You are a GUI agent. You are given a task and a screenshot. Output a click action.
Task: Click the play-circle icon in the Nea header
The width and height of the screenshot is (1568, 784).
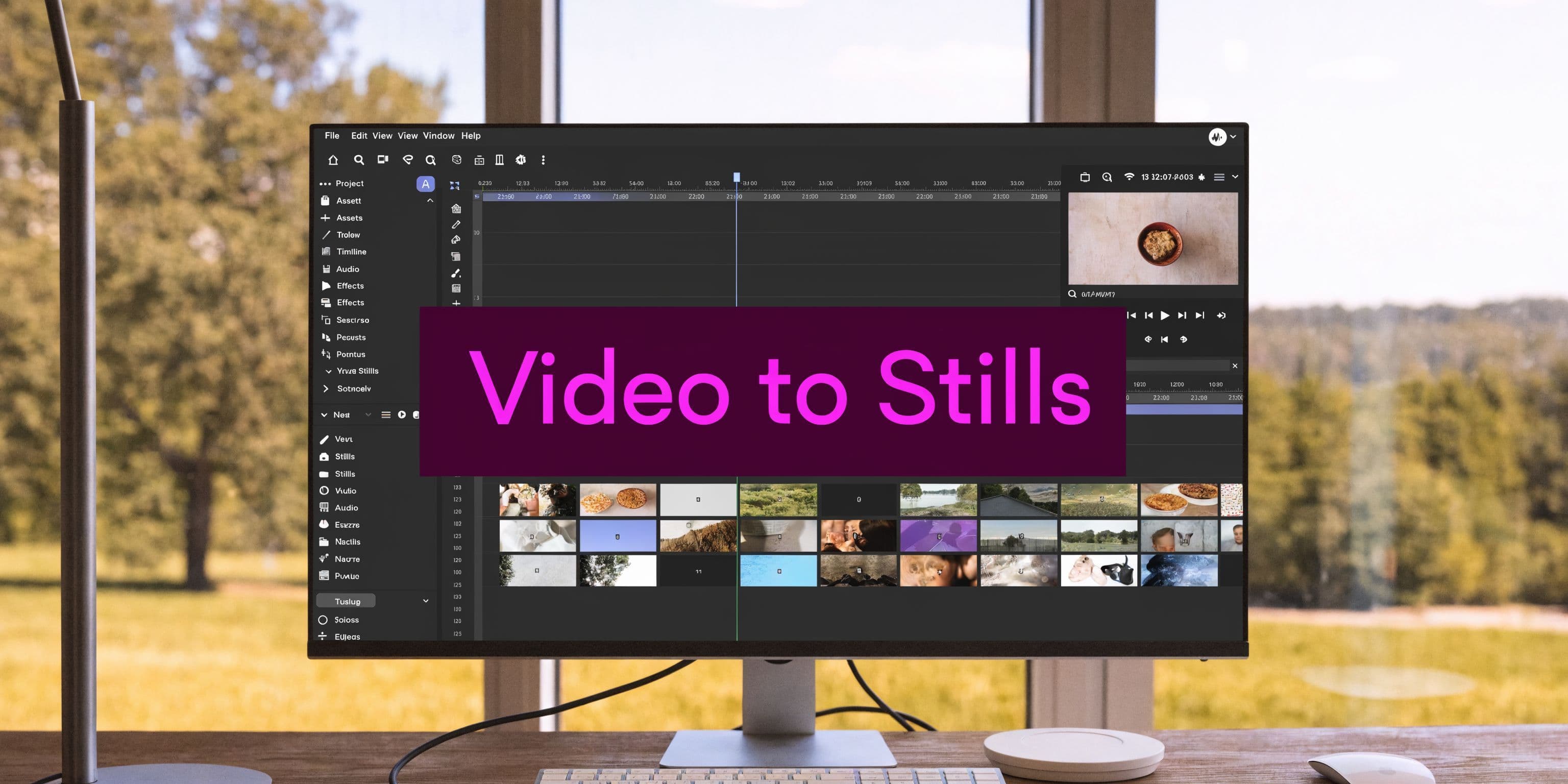point(402,414)
